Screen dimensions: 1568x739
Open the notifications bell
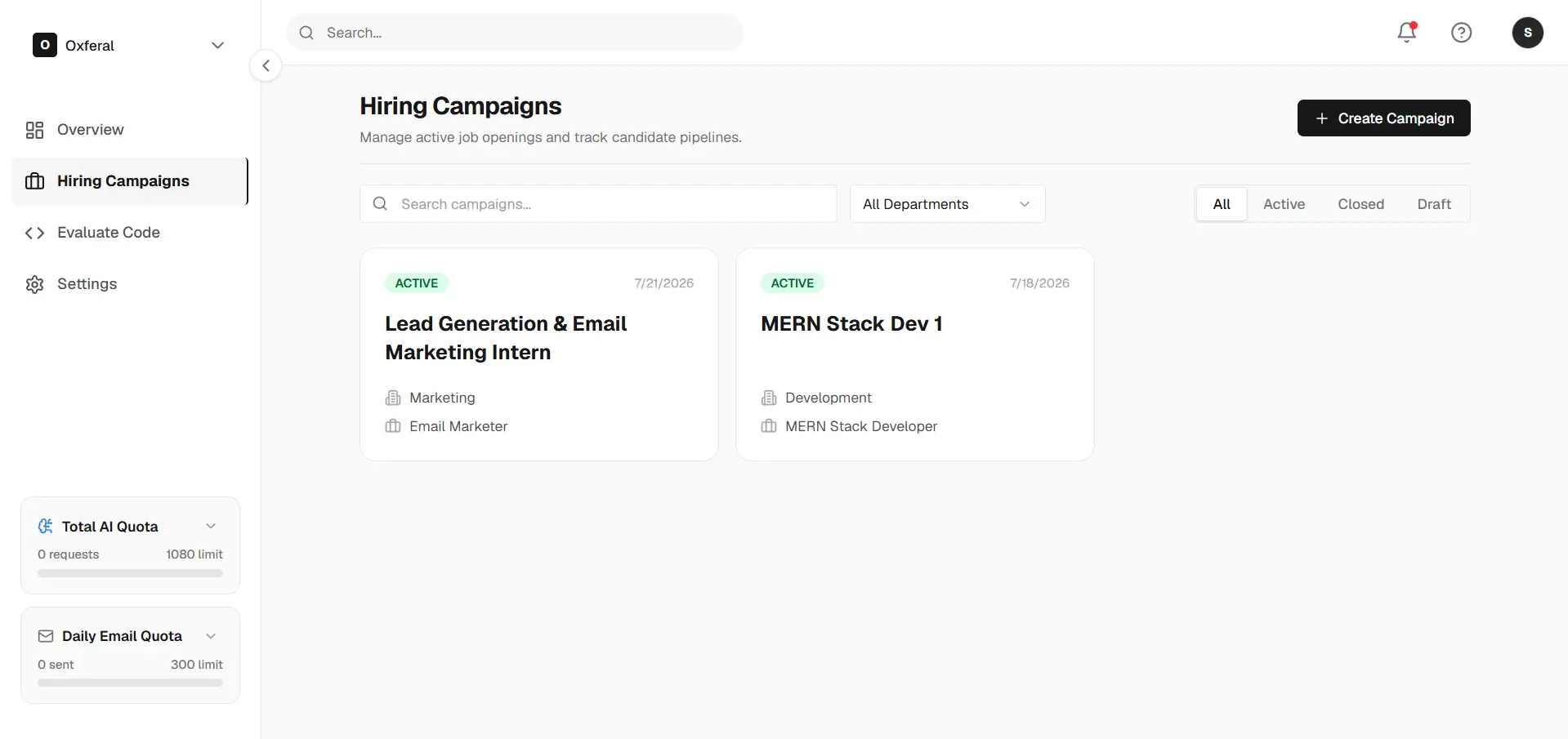click(1407, 33)
